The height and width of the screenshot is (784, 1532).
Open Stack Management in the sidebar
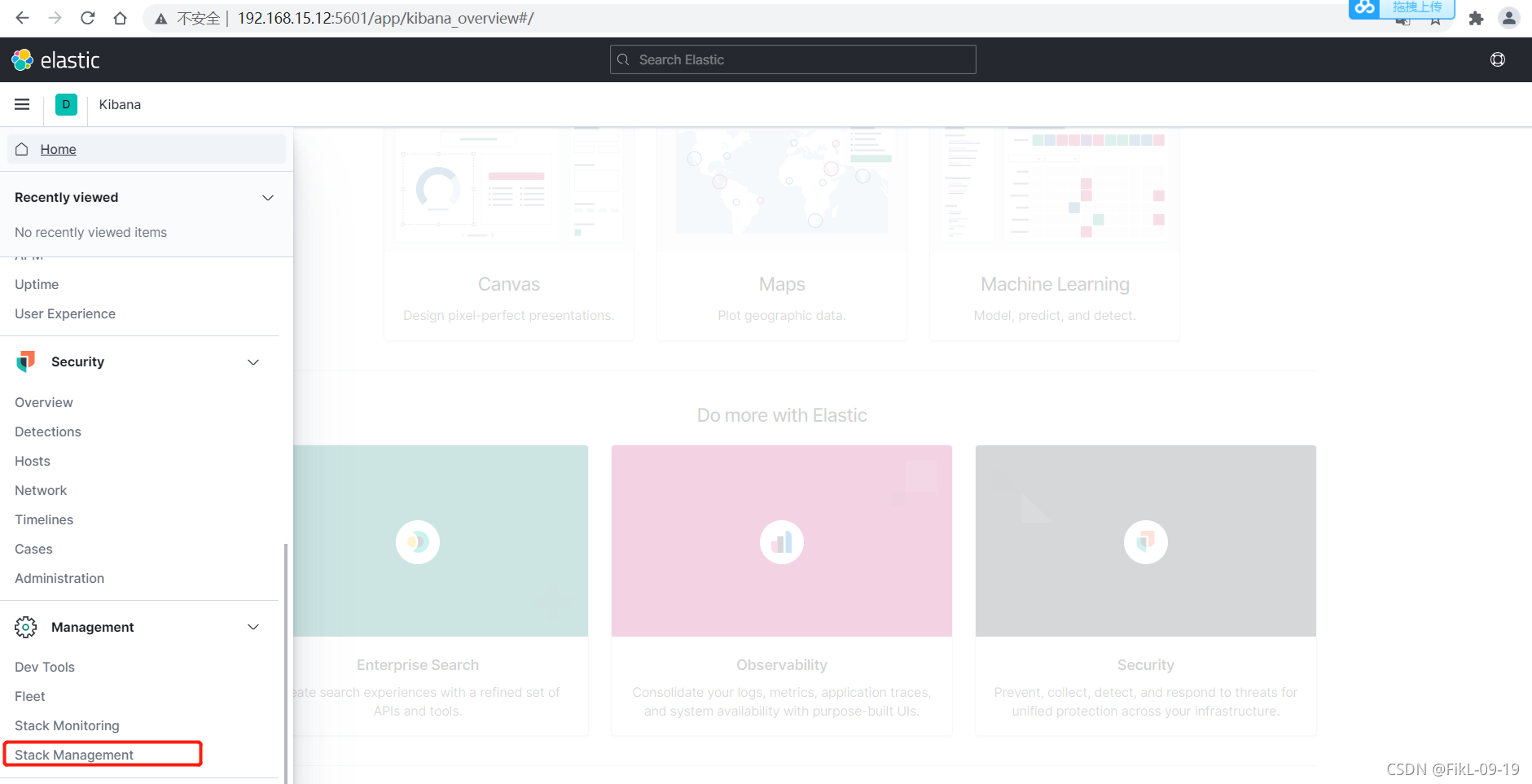point(74,755)
